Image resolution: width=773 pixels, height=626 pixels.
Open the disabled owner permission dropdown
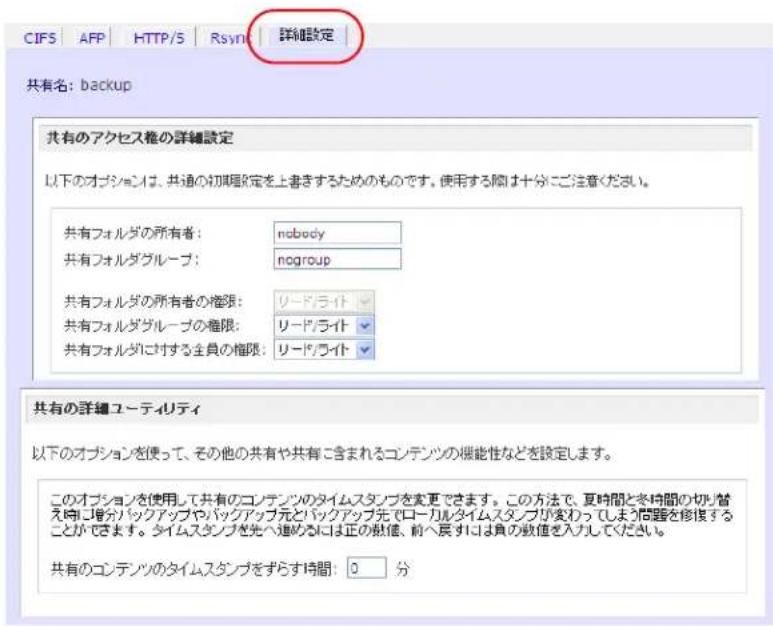pos(324,302)
